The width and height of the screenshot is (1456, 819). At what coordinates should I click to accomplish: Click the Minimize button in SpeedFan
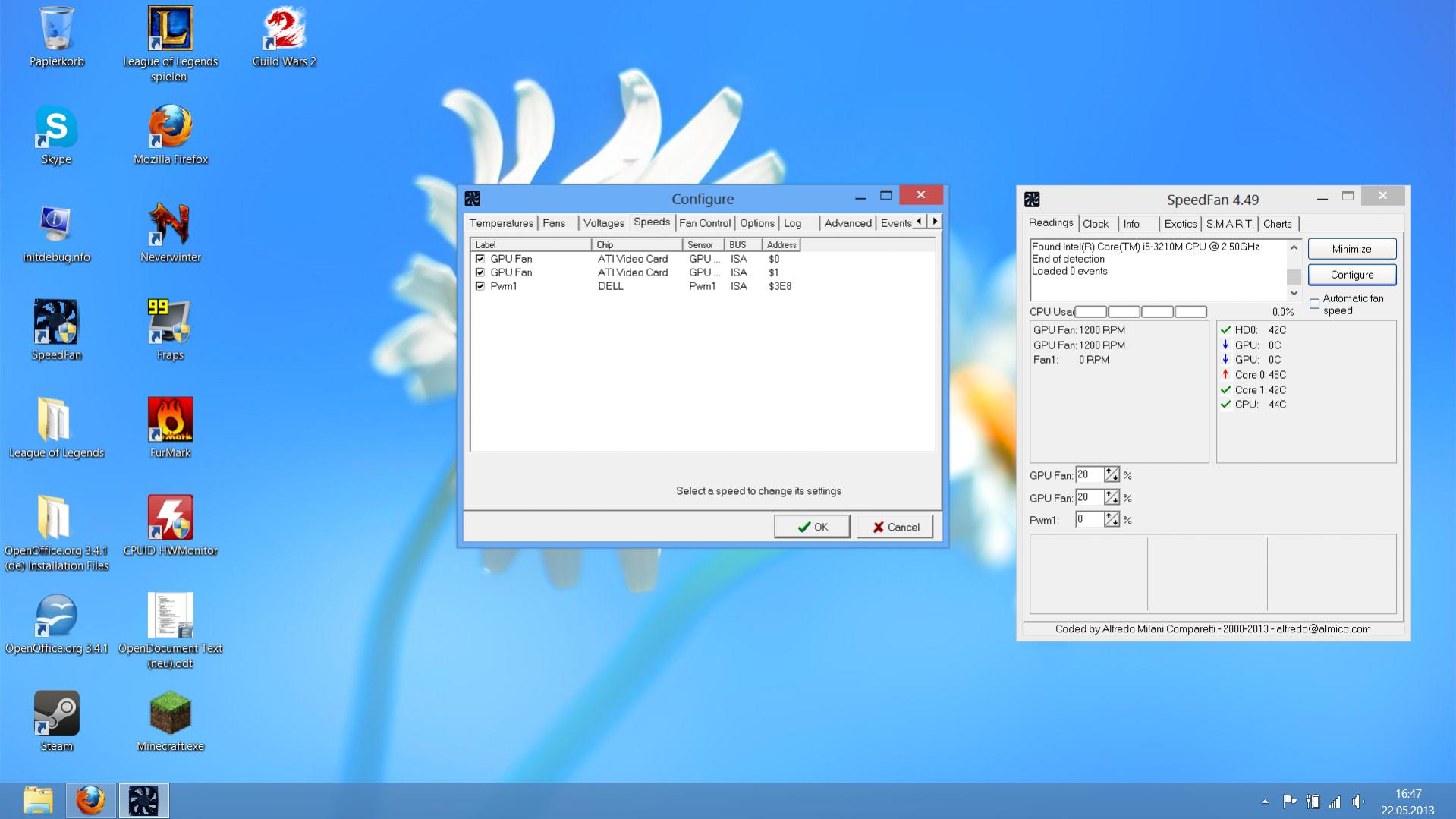1352,249
